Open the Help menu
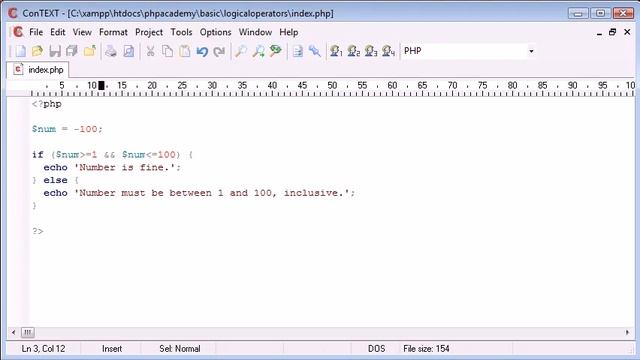This screenshot has height=360, width=640. coord(289,32)
